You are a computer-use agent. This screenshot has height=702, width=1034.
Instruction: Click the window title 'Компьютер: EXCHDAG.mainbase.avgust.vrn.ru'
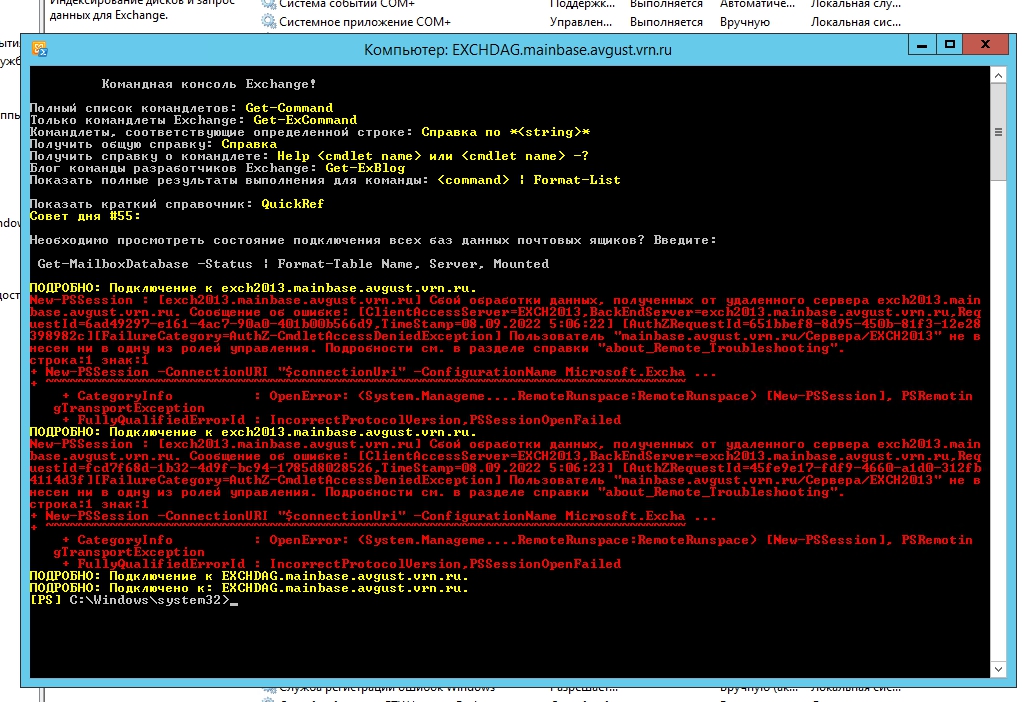pyautogui.click(x=518, y=50)
